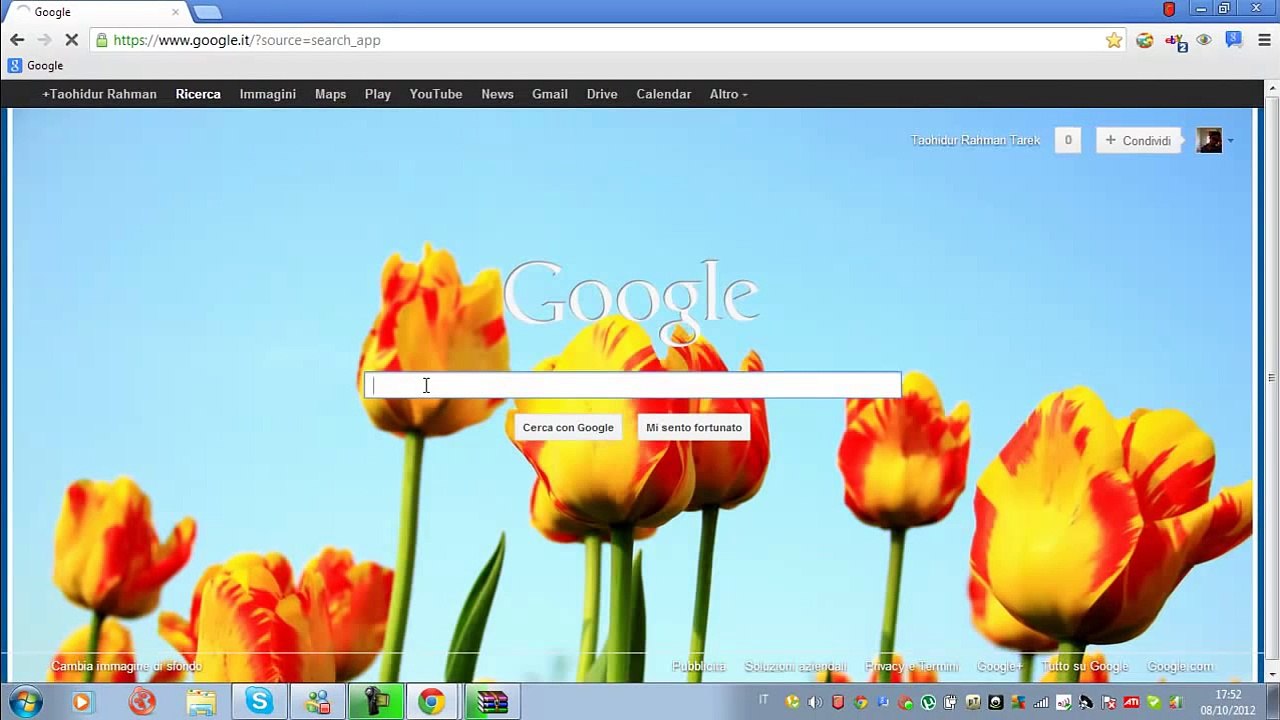Click Cambia immagine di sfondo link
This screenshot has height=720, width=1280.
[127, 667]
